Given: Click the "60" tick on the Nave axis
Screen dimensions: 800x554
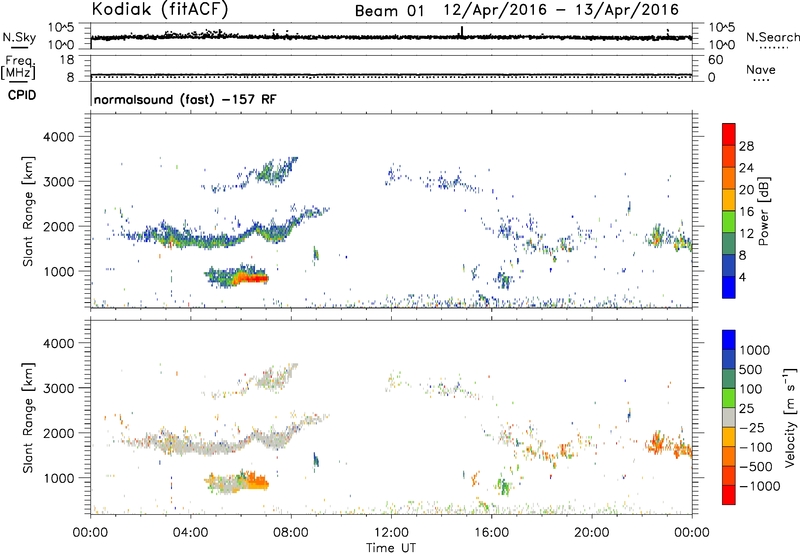Looking at the screenshot, I should pos(715,60).
